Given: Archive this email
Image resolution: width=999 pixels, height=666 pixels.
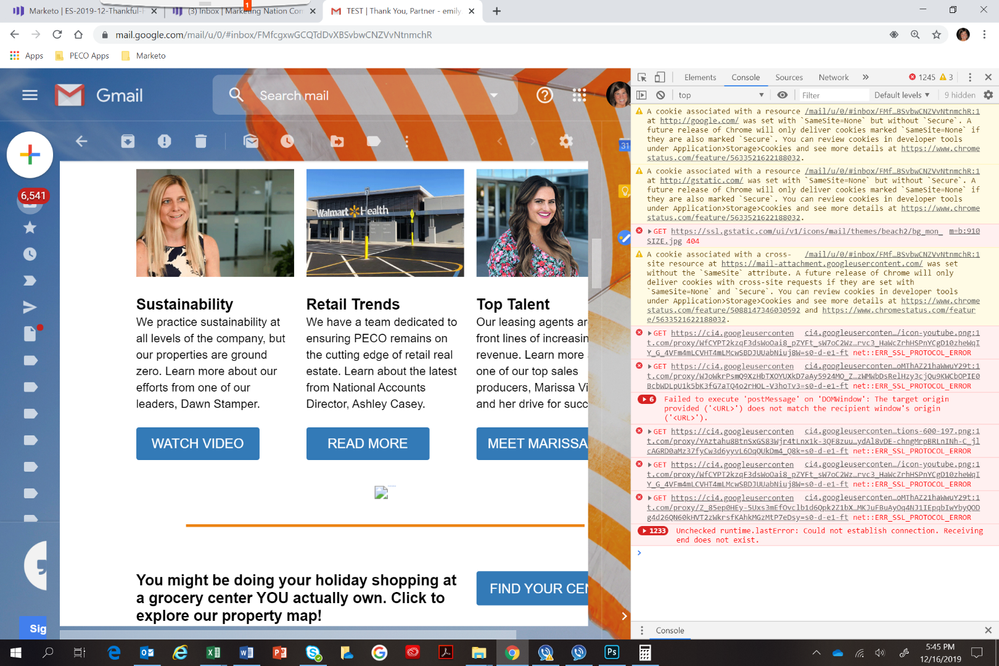Looking at the screenshot, I should pos(127,141).
